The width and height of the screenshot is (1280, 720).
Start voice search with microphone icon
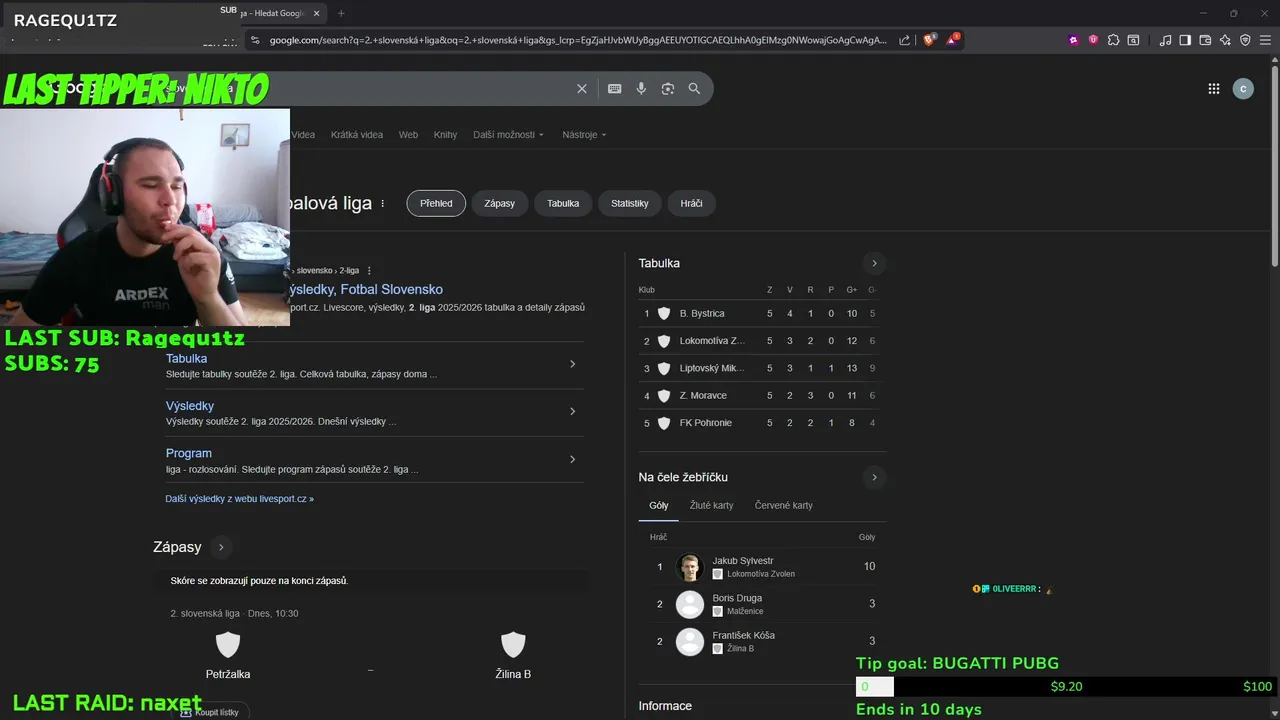coord(641,88)
